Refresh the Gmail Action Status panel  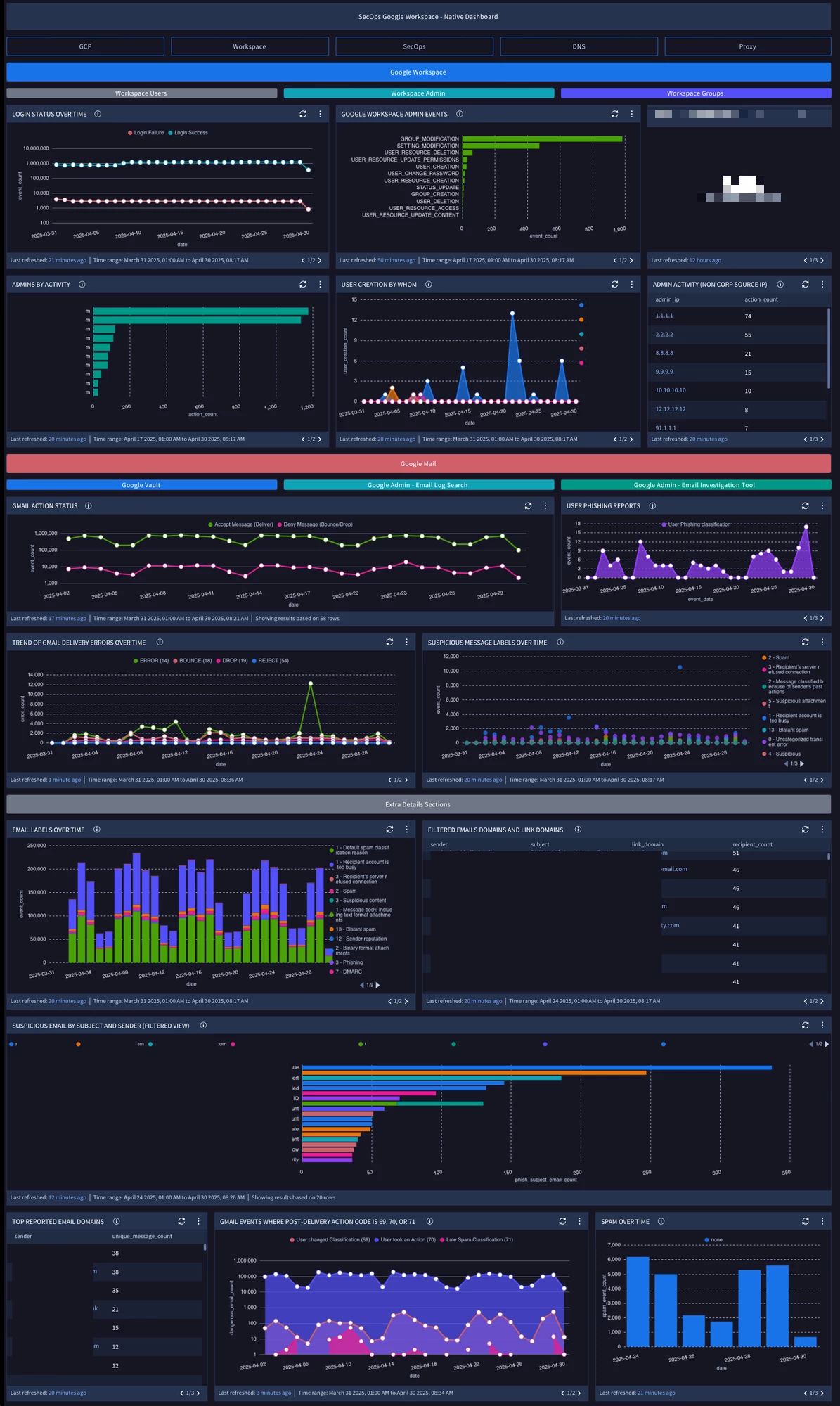click(x=528, y=506)
